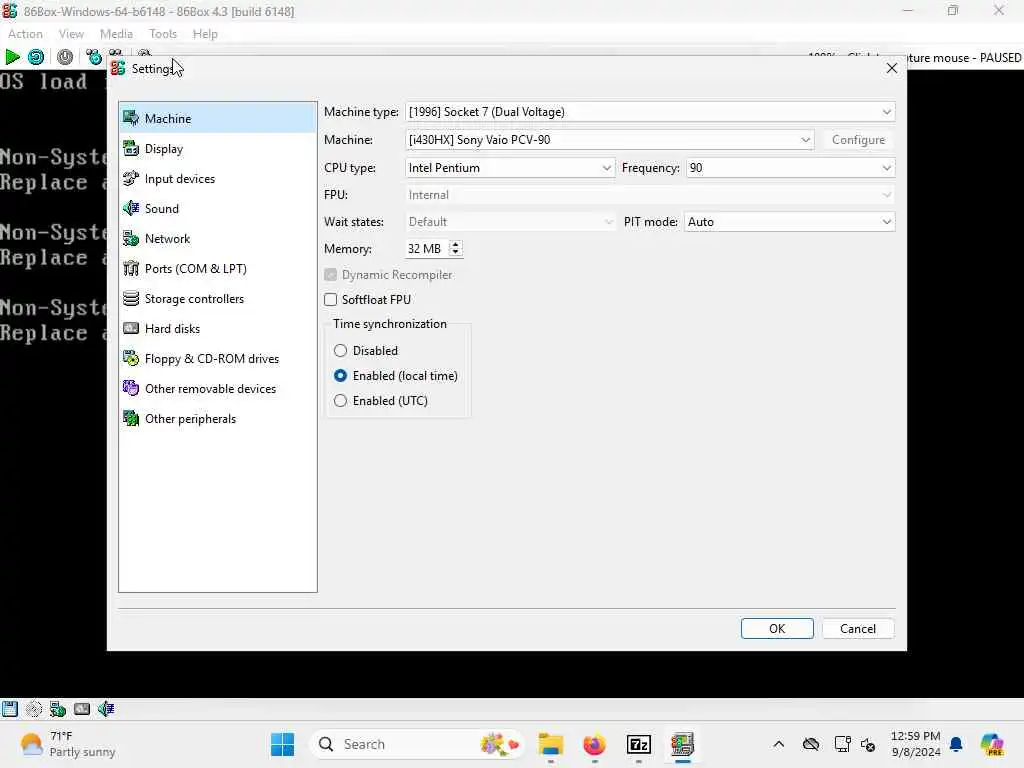Image resolution: width=1024 pixels, height=768 pixels.
Task: Open the Media menu
Action: pyautogui.click(x=116, y=34)
